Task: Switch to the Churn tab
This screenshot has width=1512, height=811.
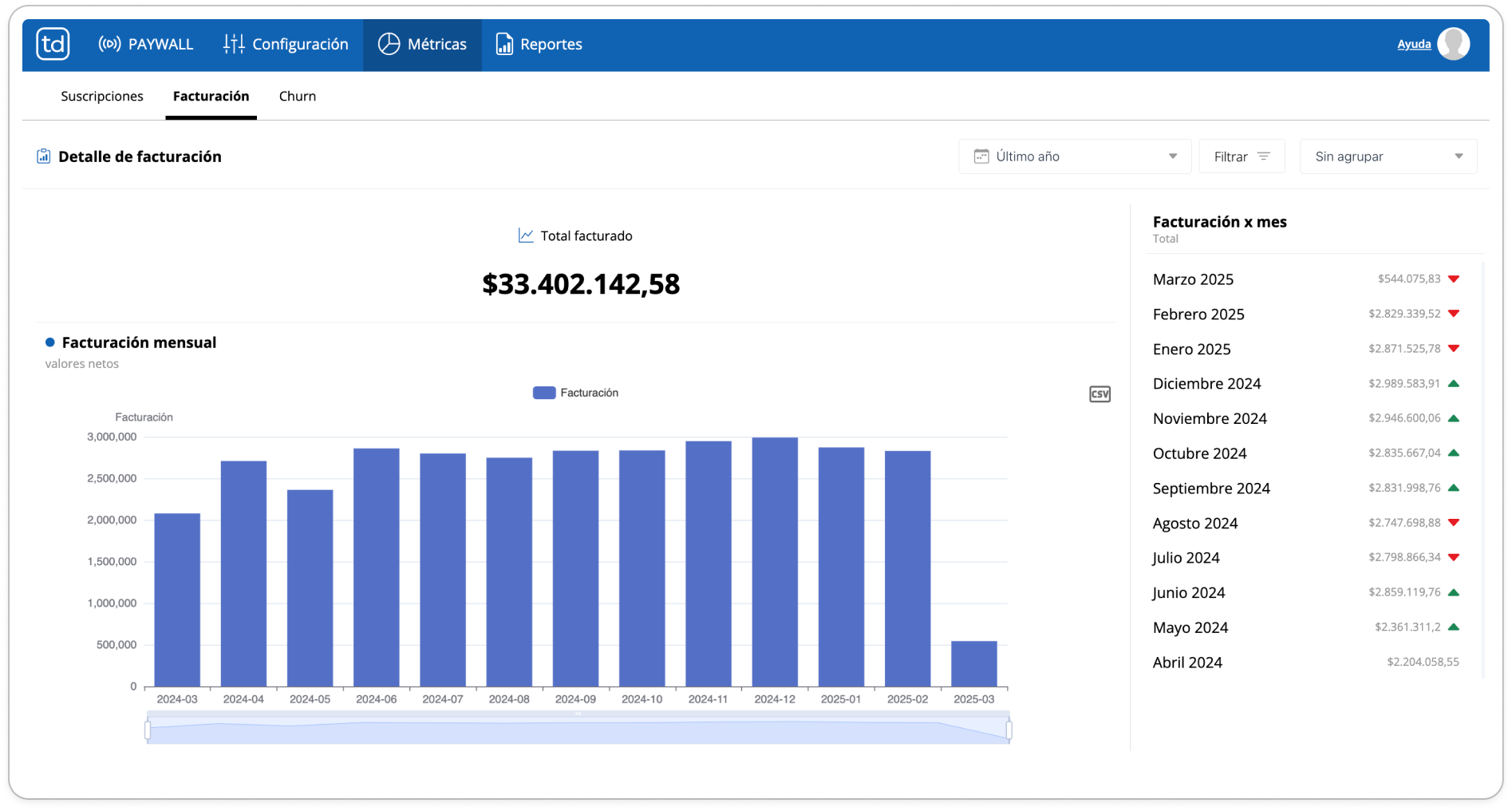Action: 298,96
